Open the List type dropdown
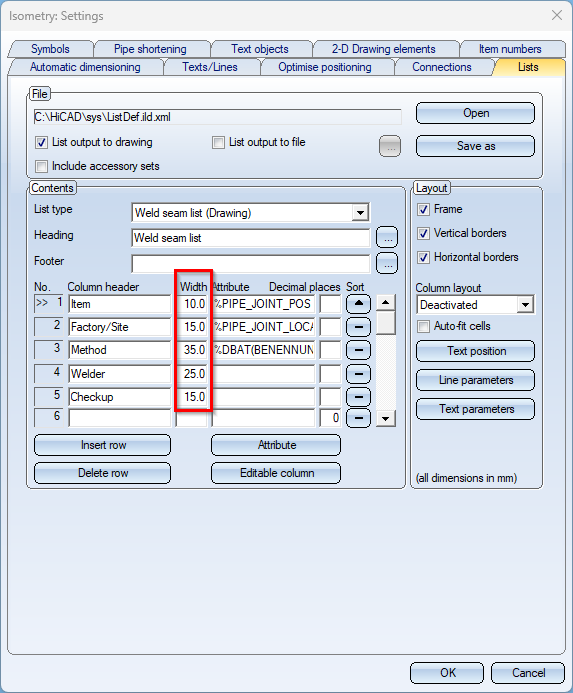 pyautogui.click(x=360, y=213)
